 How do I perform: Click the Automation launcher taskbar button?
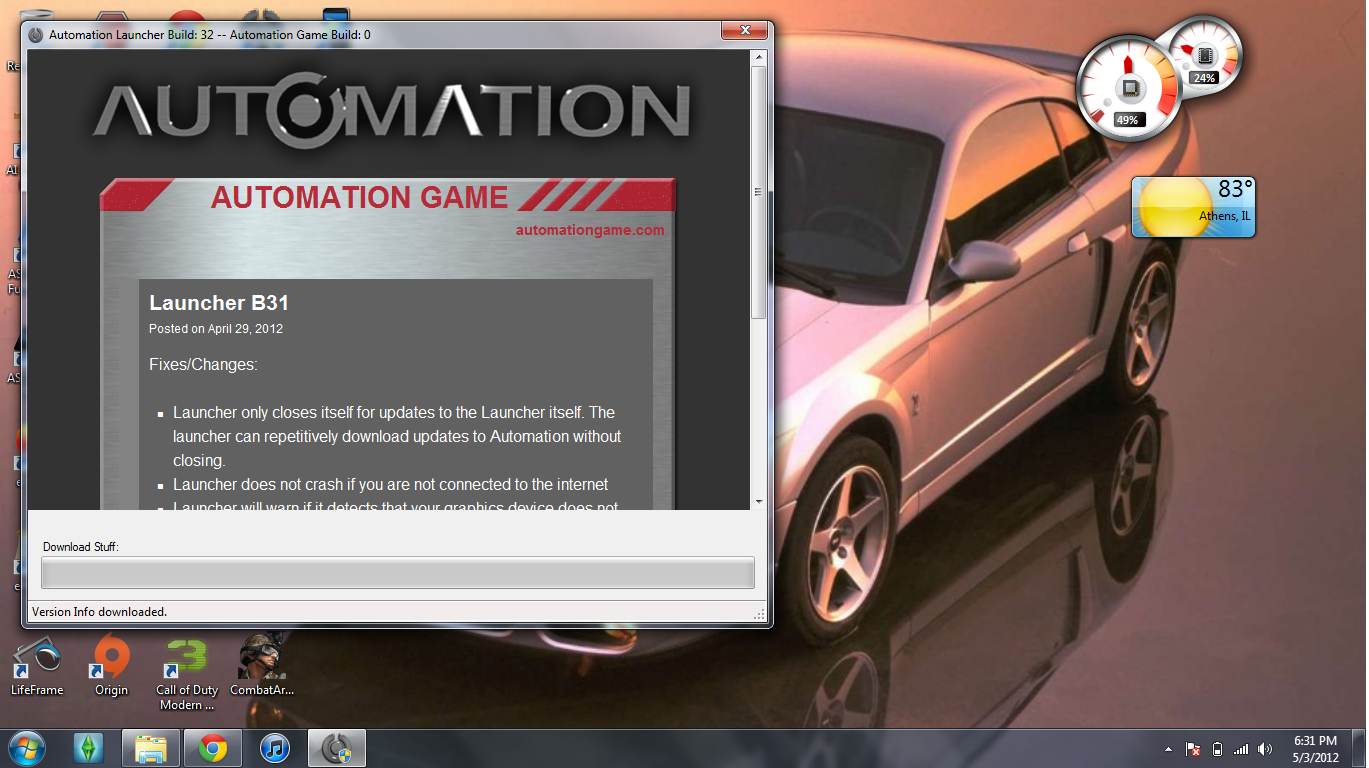(x=336, y=748)
